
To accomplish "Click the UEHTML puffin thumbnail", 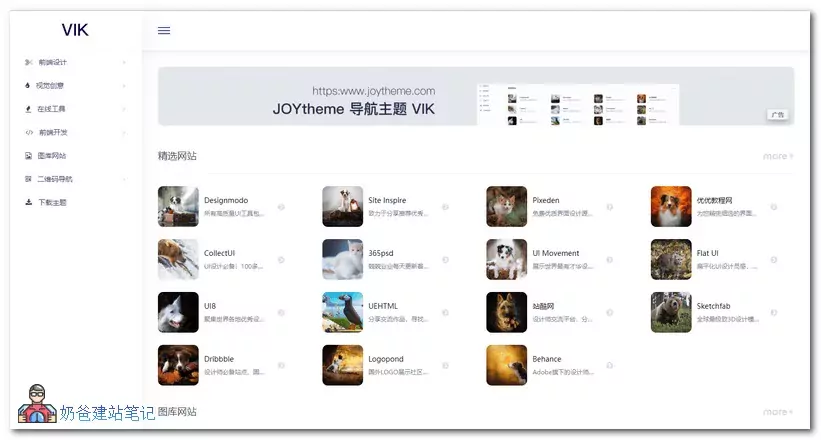I will point(342,312).
